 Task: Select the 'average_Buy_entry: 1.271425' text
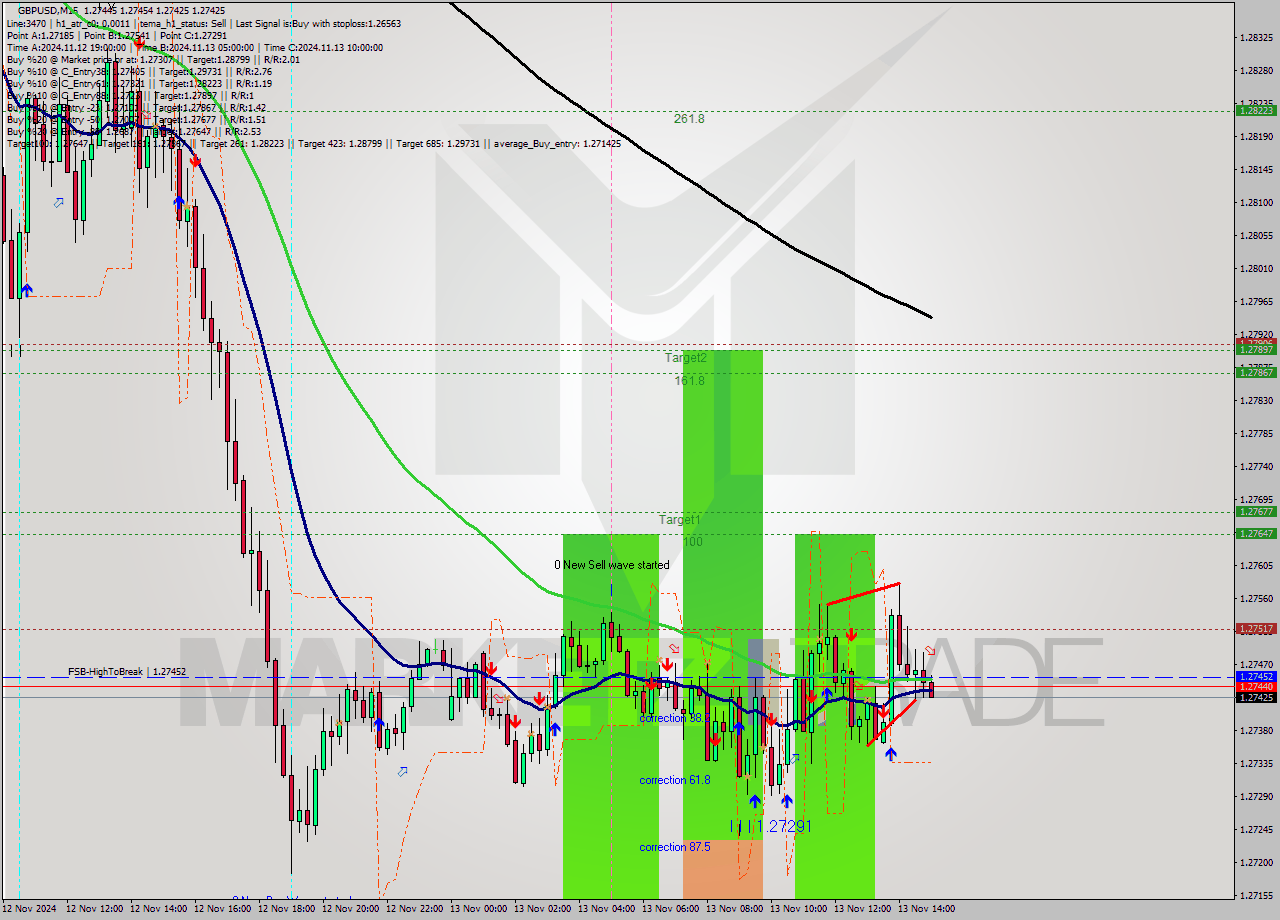point(555,144)
